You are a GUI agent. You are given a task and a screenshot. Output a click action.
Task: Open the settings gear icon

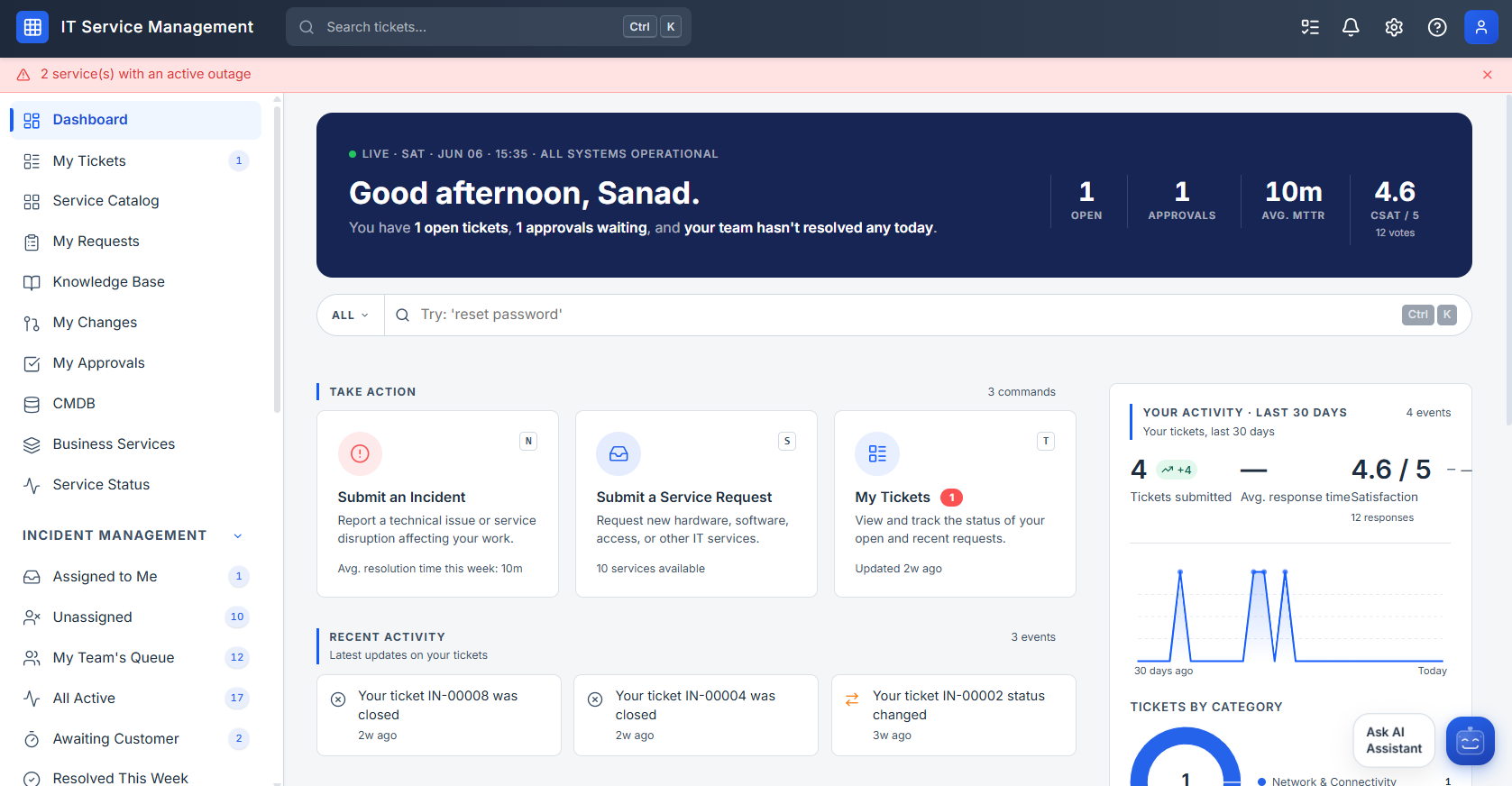[x=1394, y=27]
